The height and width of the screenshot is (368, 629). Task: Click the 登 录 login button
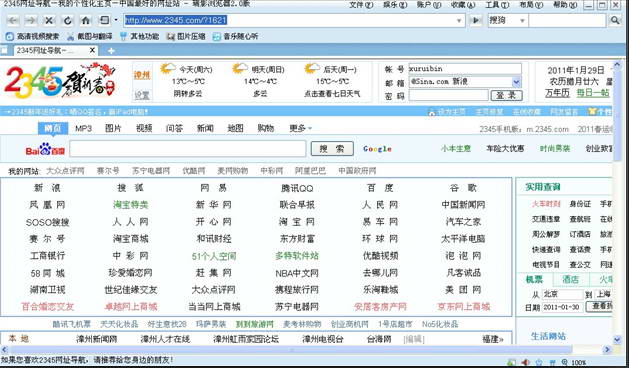click(507, 96)
